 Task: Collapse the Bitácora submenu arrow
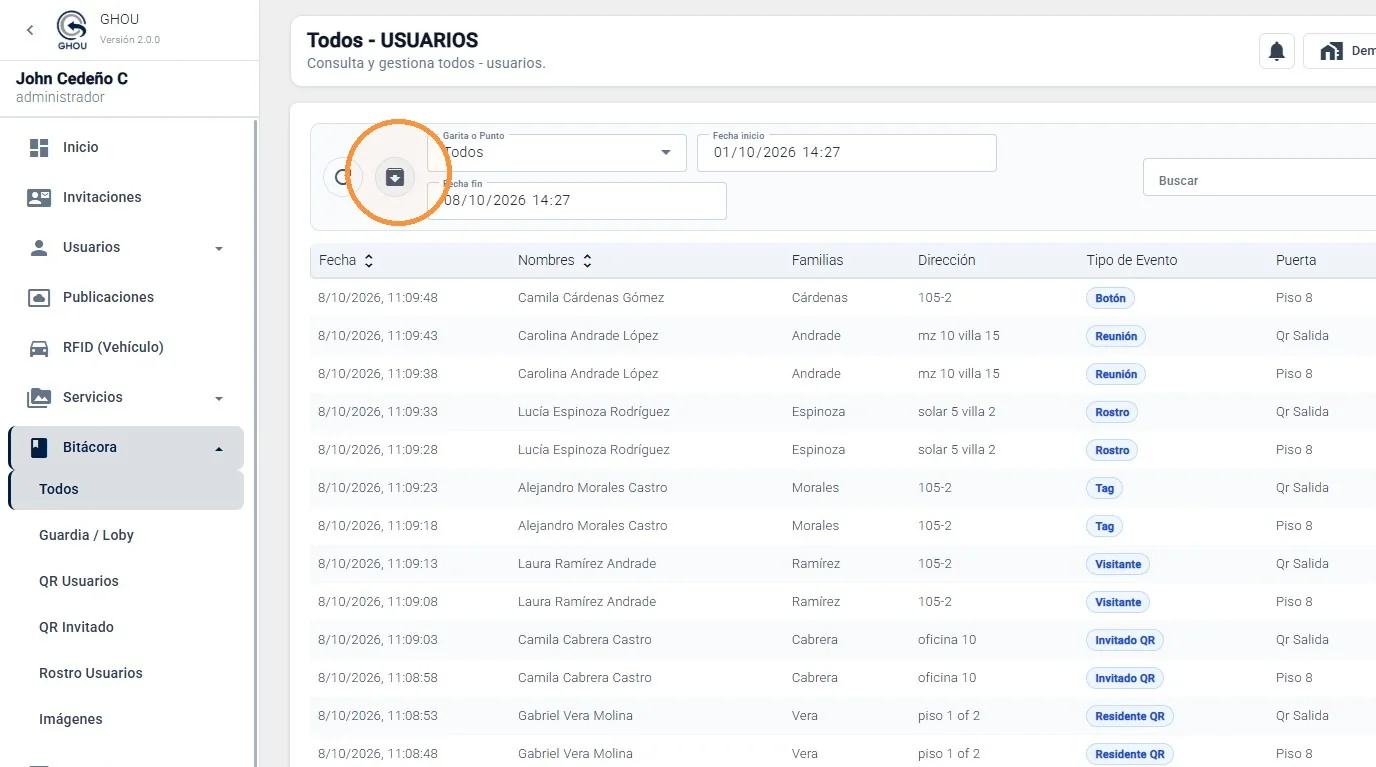pyautogui.click(x=219, y=449)
